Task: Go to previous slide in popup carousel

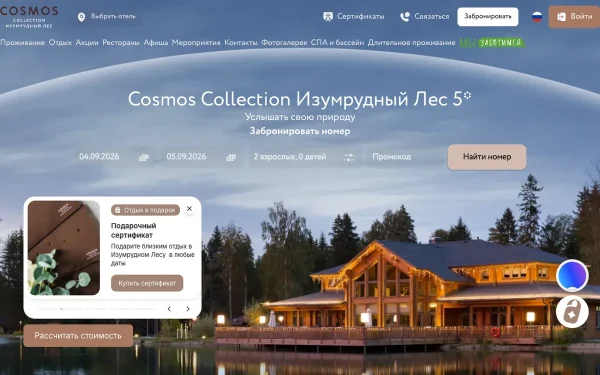Action: (x=169, y=309)
